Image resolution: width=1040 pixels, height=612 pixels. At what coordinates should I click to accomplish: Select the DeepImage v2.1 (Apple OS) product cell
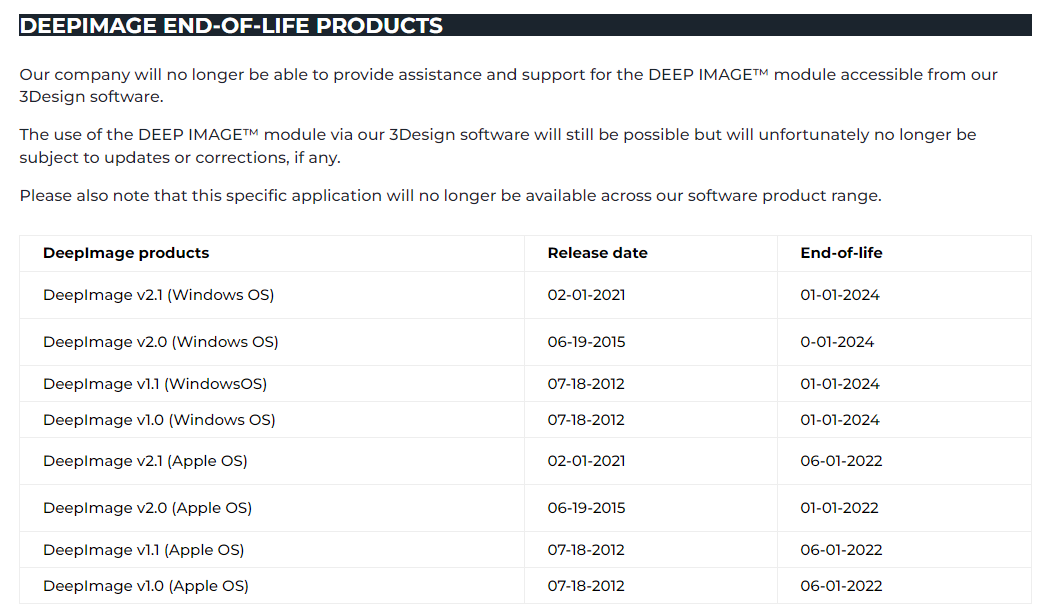(145, 461)
